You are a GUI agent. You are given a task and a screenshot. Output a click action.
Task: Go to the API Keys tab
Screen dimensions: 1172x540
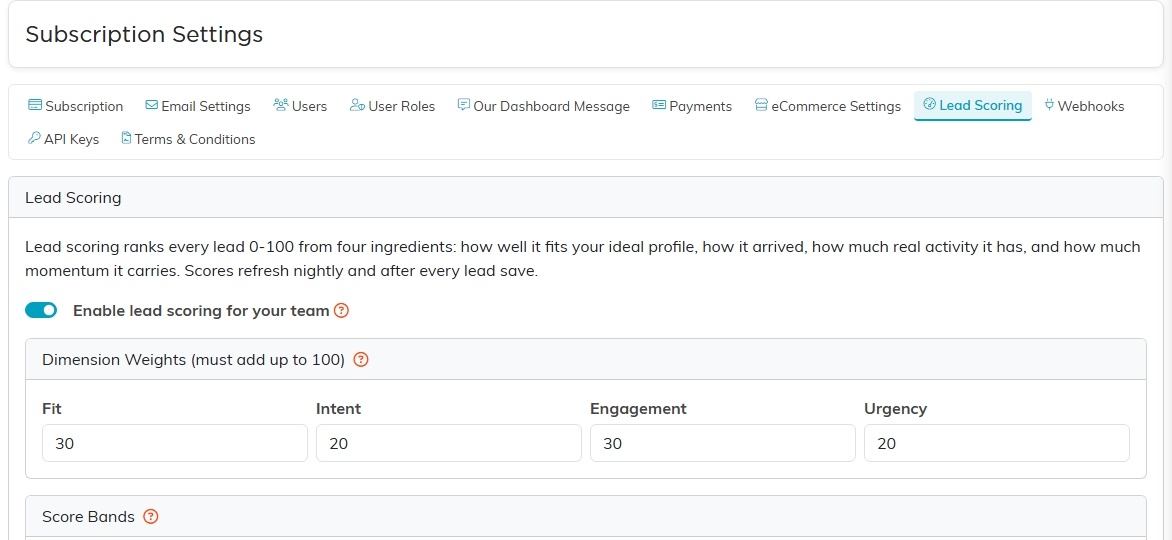64,139
